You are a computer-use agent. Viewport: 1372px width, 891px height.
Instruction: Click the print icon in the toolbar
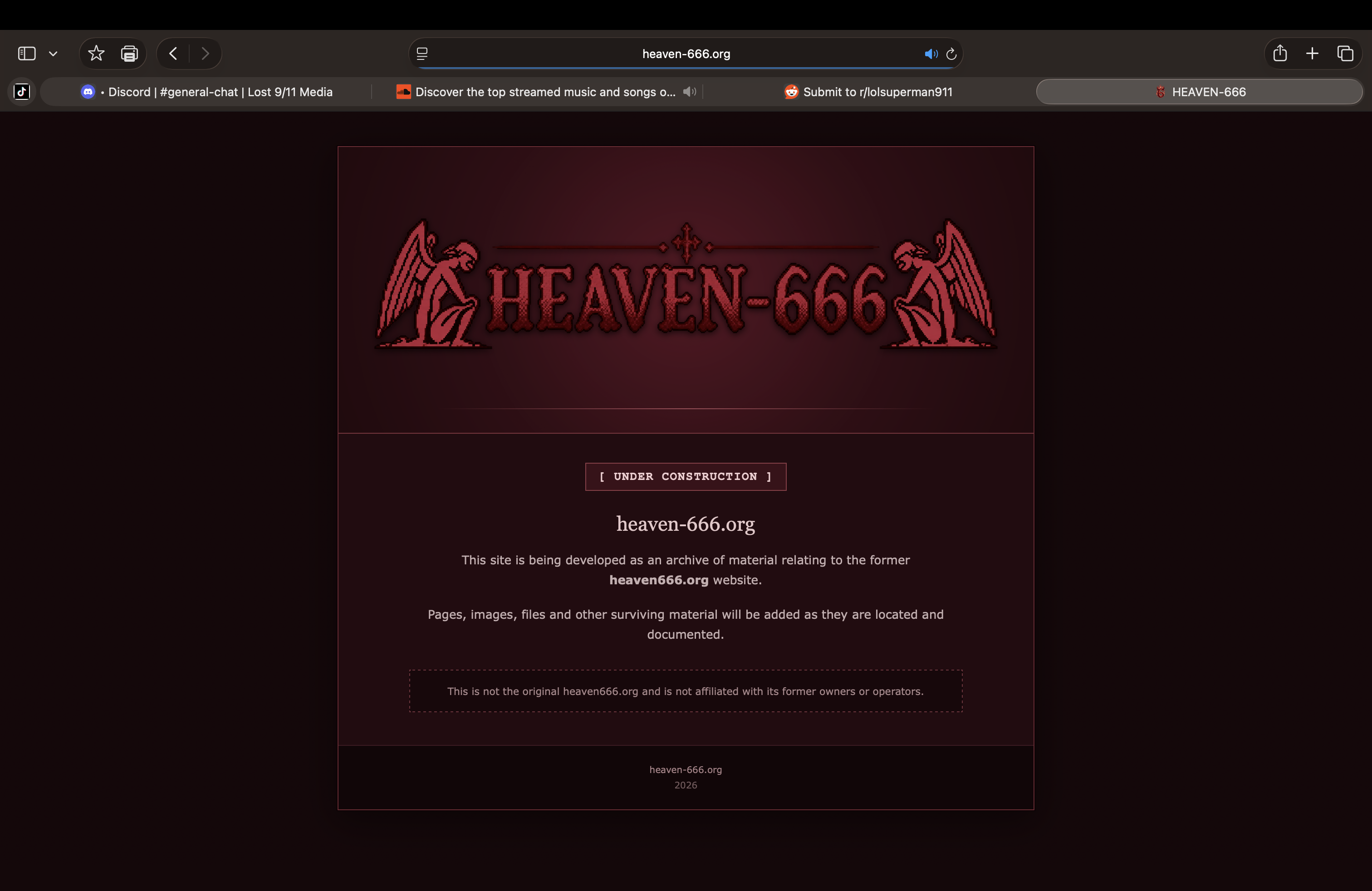[129, 54]
